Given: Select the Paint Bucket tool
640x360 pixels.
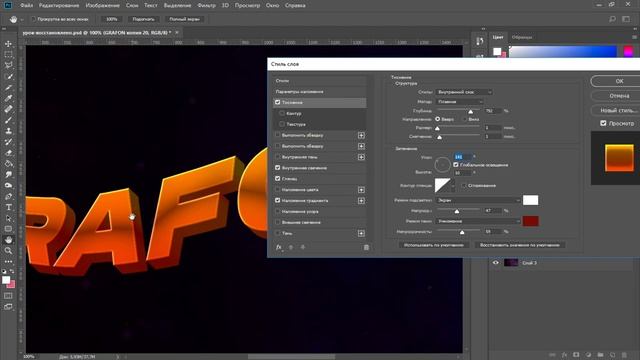Looking at the screenshot, I should (x=8, y=164).
